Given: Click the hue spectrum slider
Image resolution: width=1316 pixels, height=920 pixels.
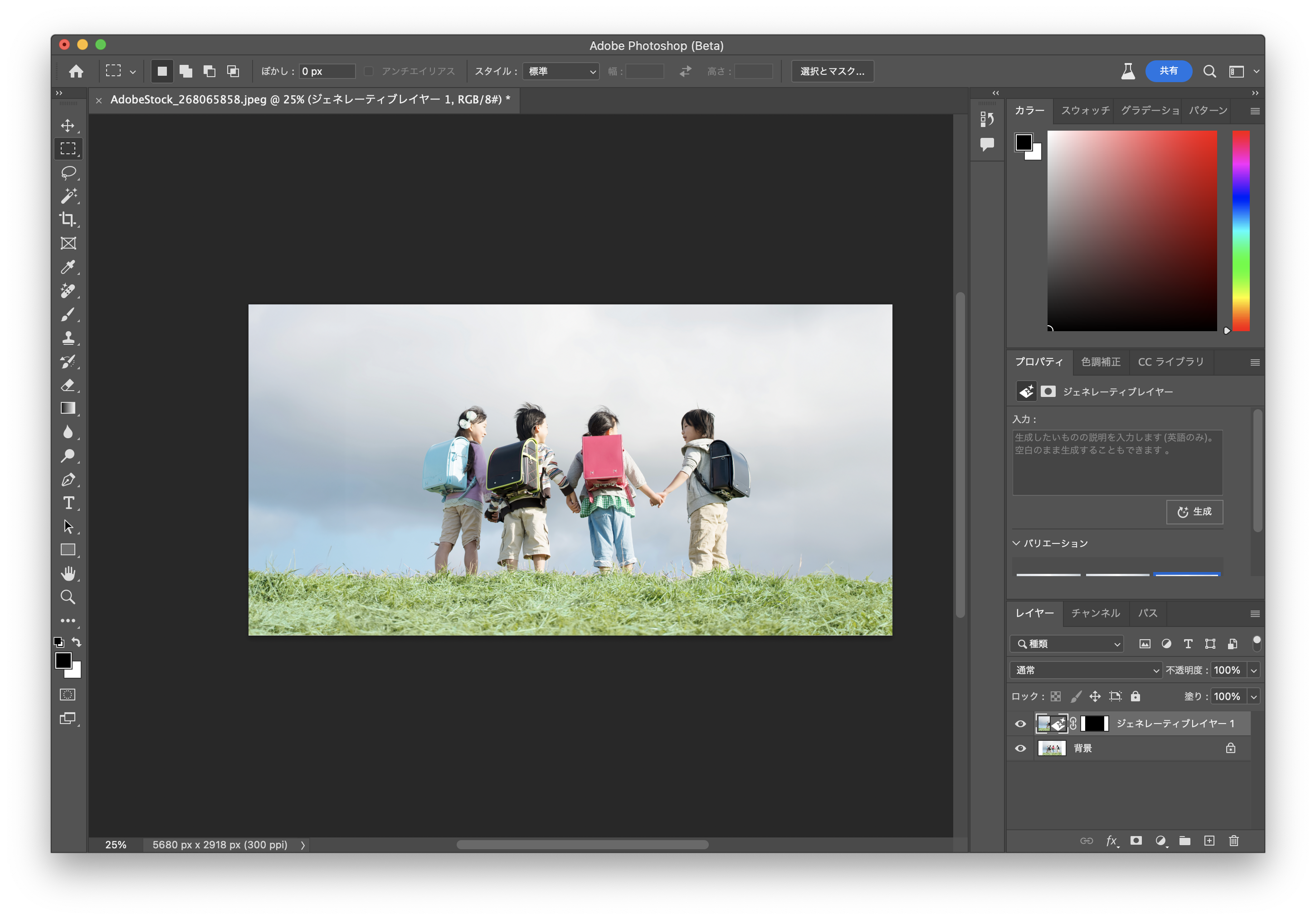Looking at the screenshot, I should (x=1241, y=230).
